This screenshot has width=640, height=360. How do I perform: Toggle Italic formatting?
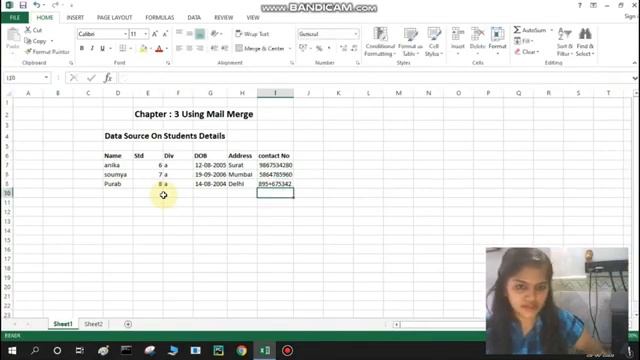(92, 48)
